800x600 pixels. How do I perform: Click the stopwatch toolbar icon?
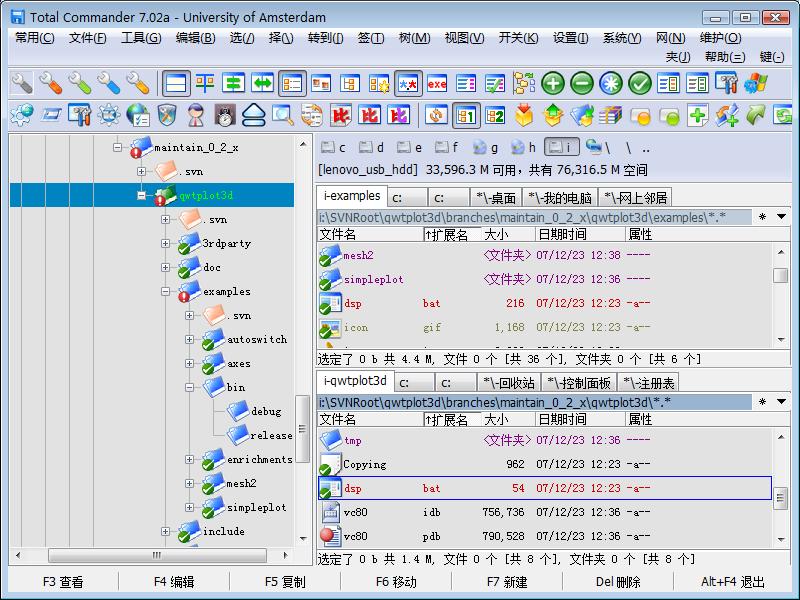pyautogui.click(x=224, y=115)
